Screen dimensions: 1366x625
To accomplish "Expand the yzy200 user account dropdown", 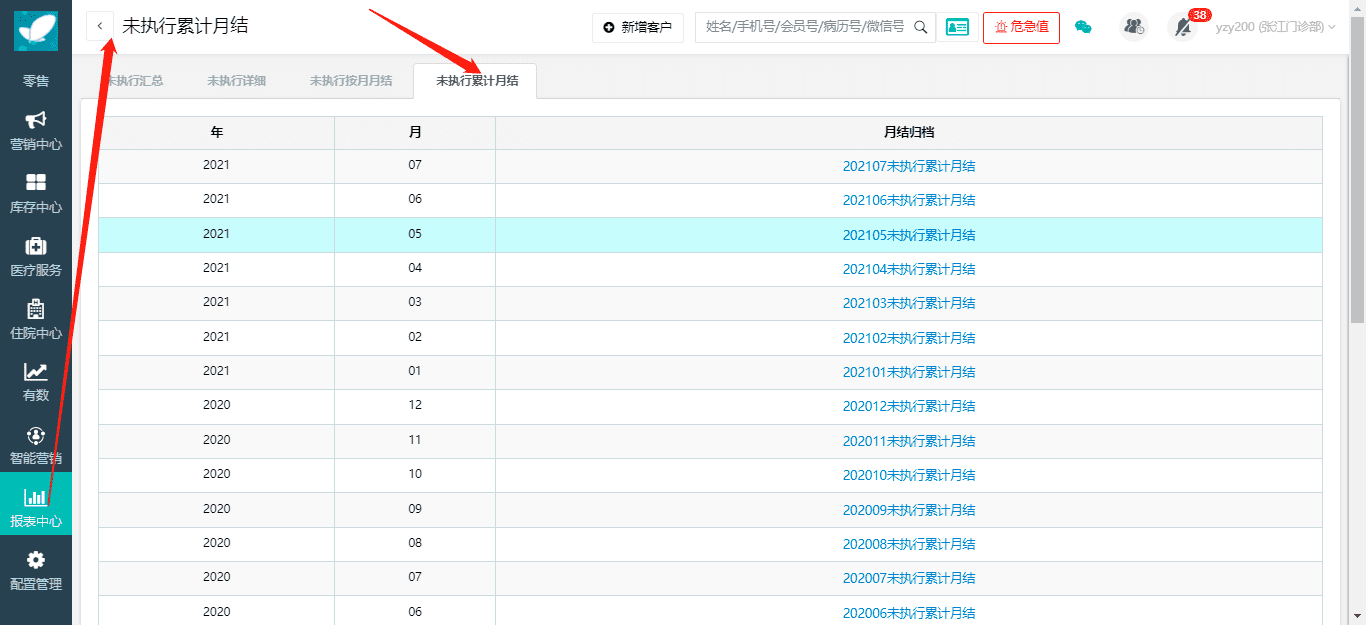I will click(x=1275, y=27).
